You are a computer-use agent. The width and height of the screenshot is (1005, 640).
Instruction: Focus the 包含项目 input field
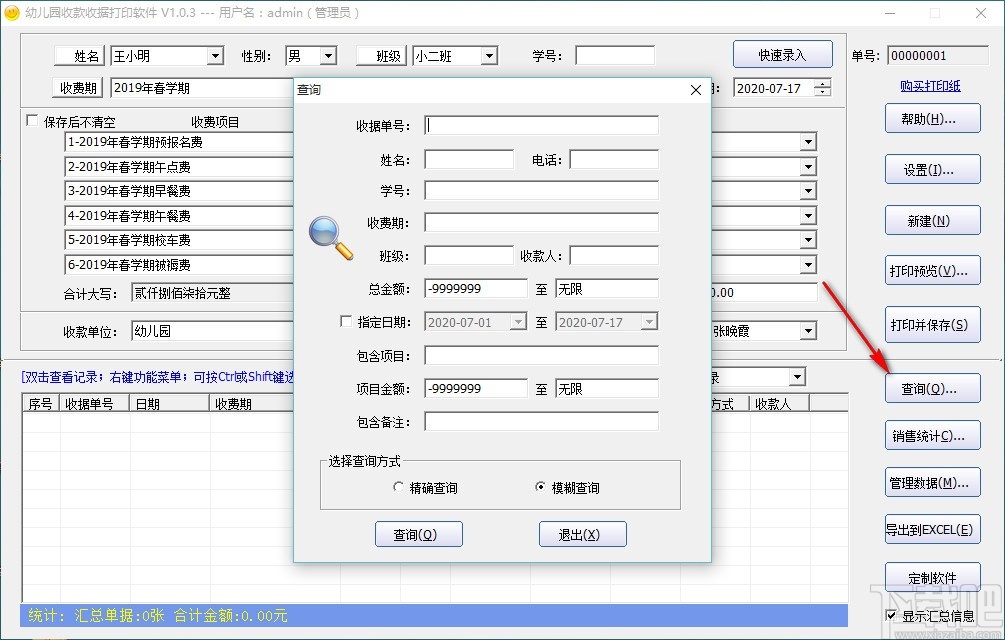click(x=542, y=356)
